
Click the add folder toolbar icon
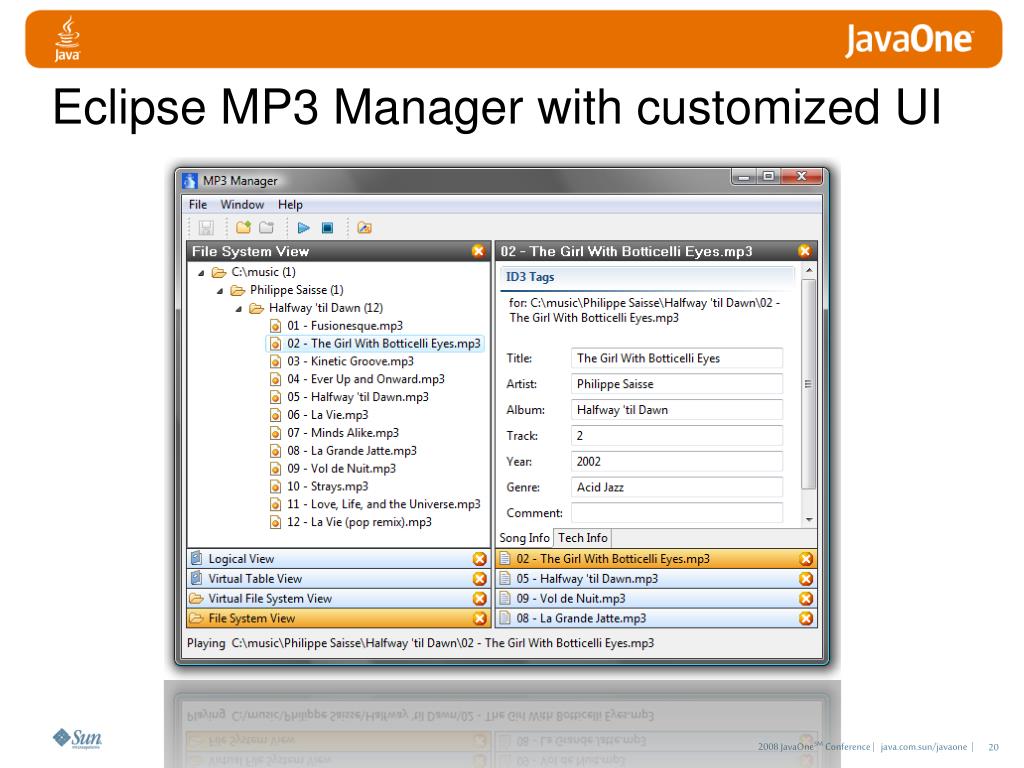tap(244, 227)
